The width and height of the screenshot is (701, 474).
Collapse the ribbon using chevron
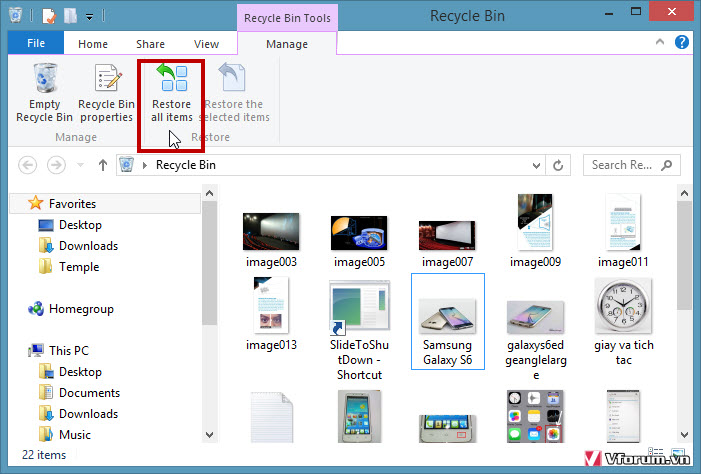(660, 44)
